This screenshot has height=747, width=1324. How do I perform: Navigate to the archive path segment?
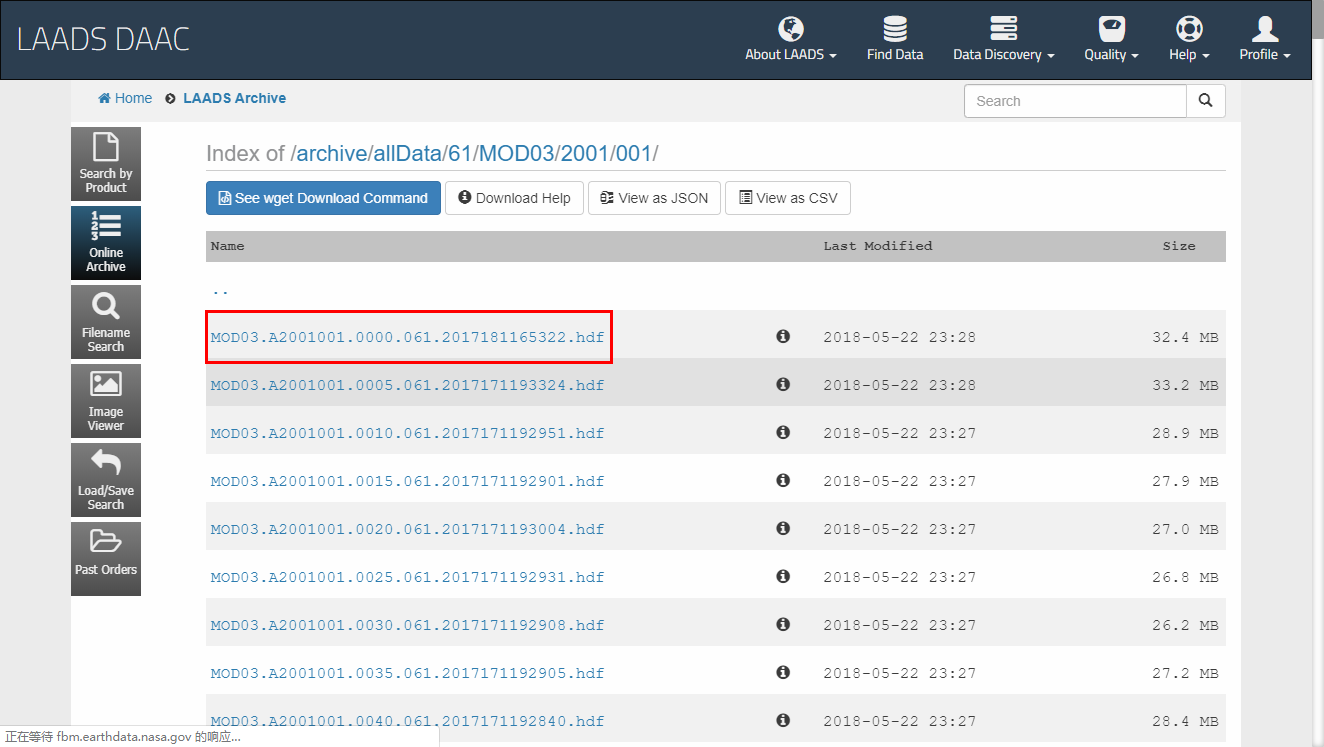(331, 154)
